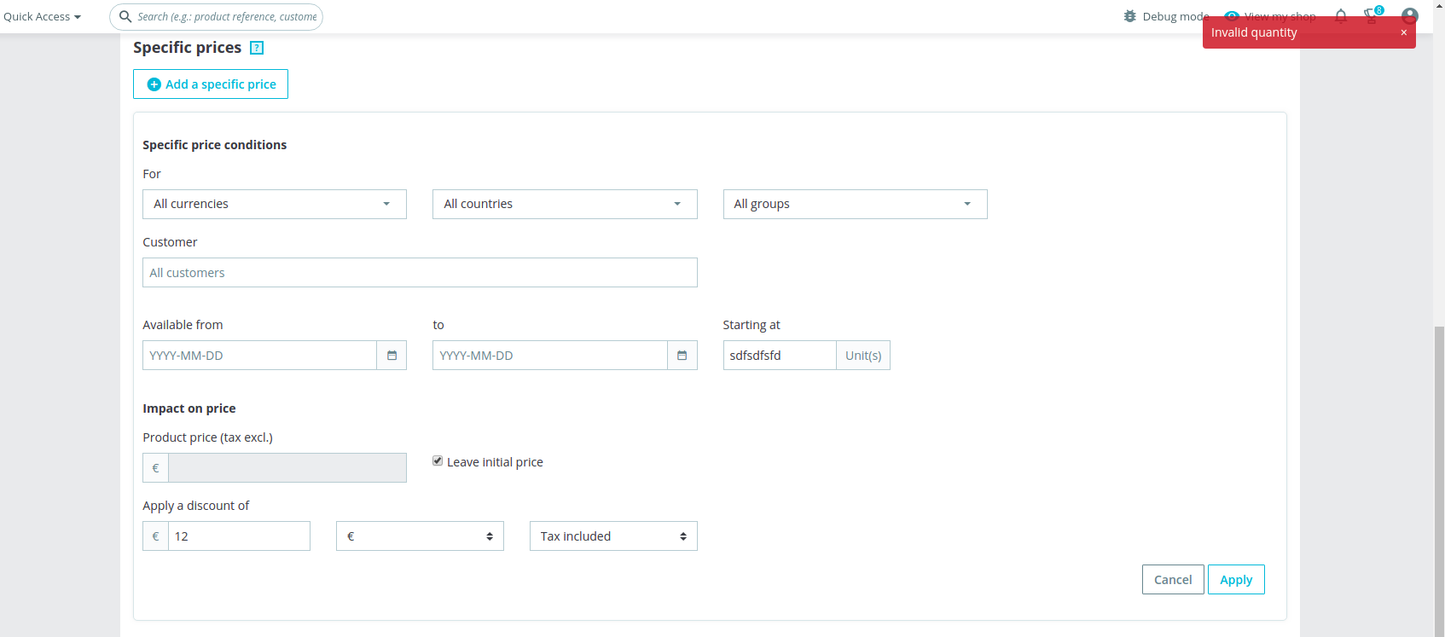Open the user profile avatar

pyautogui.click(x=1410, y=17)
